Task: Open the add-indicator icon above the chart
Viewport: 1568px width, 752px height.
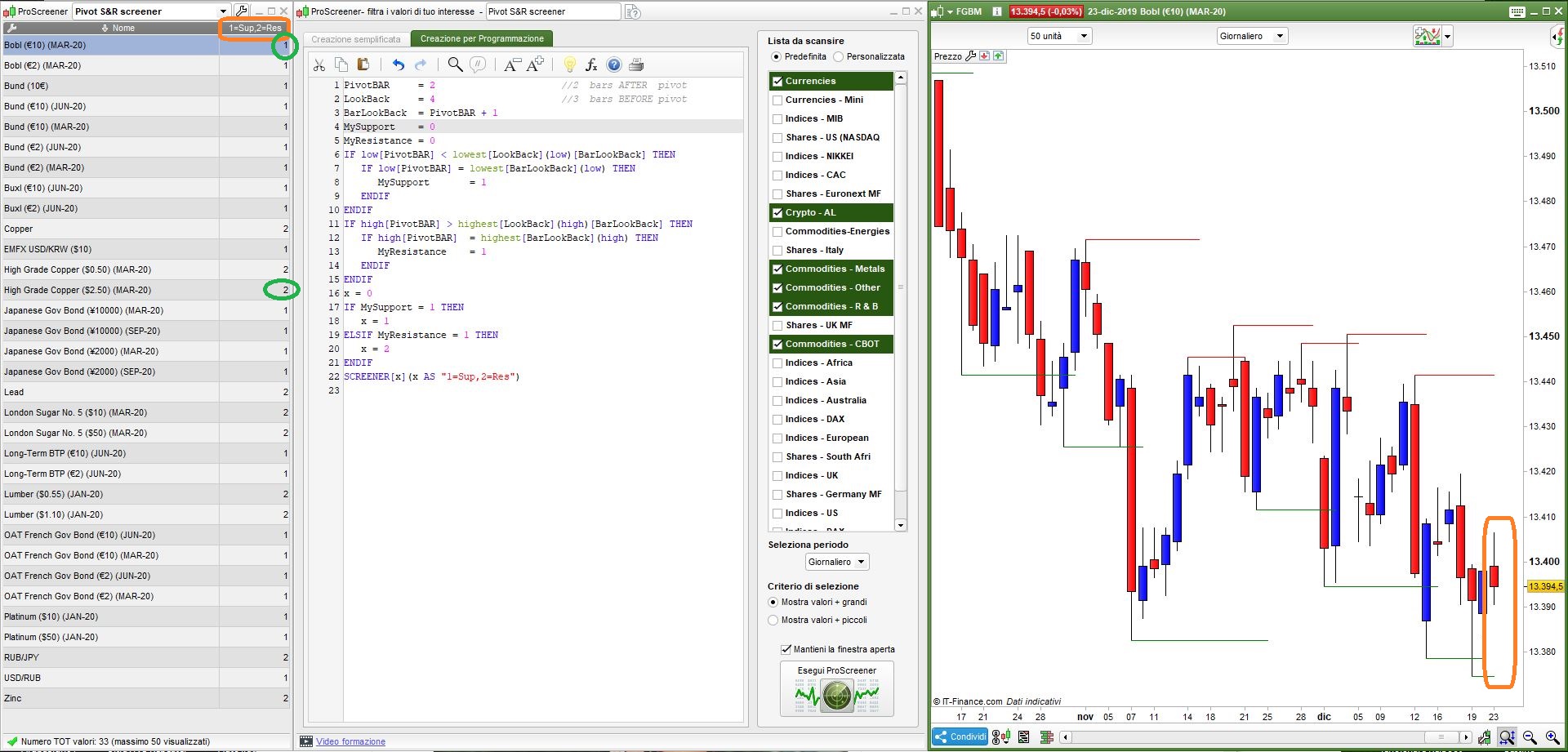Action: [1427, 36]
